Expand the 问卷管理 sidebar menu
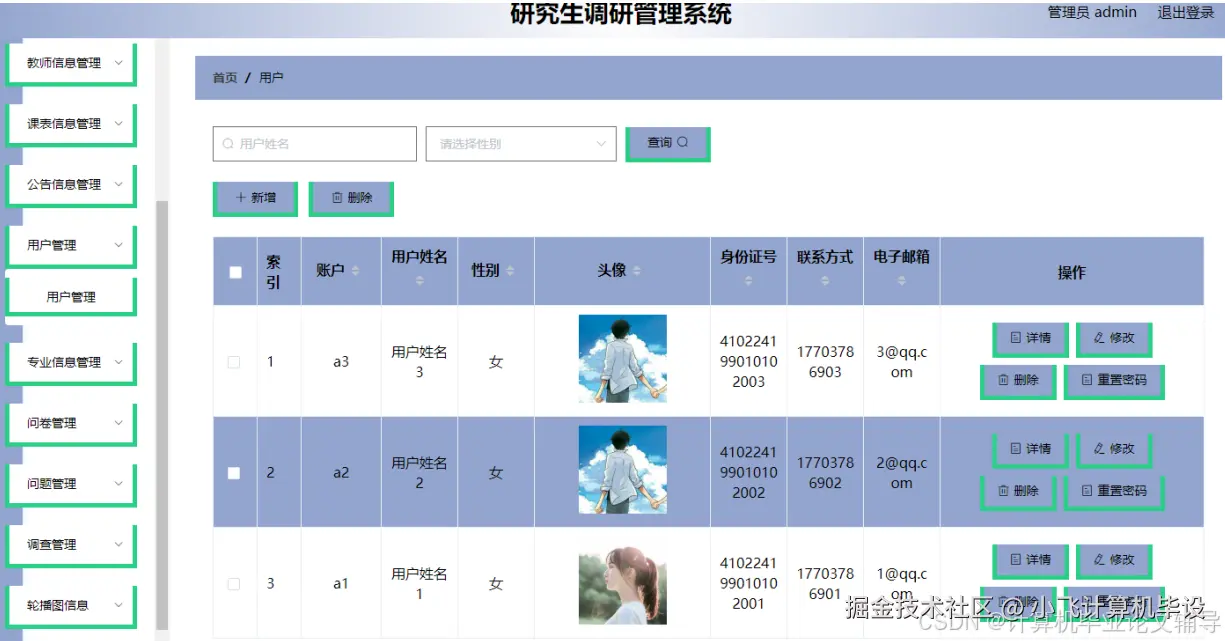Viewport: 1225px width, 641px height. tap(72, 424)
